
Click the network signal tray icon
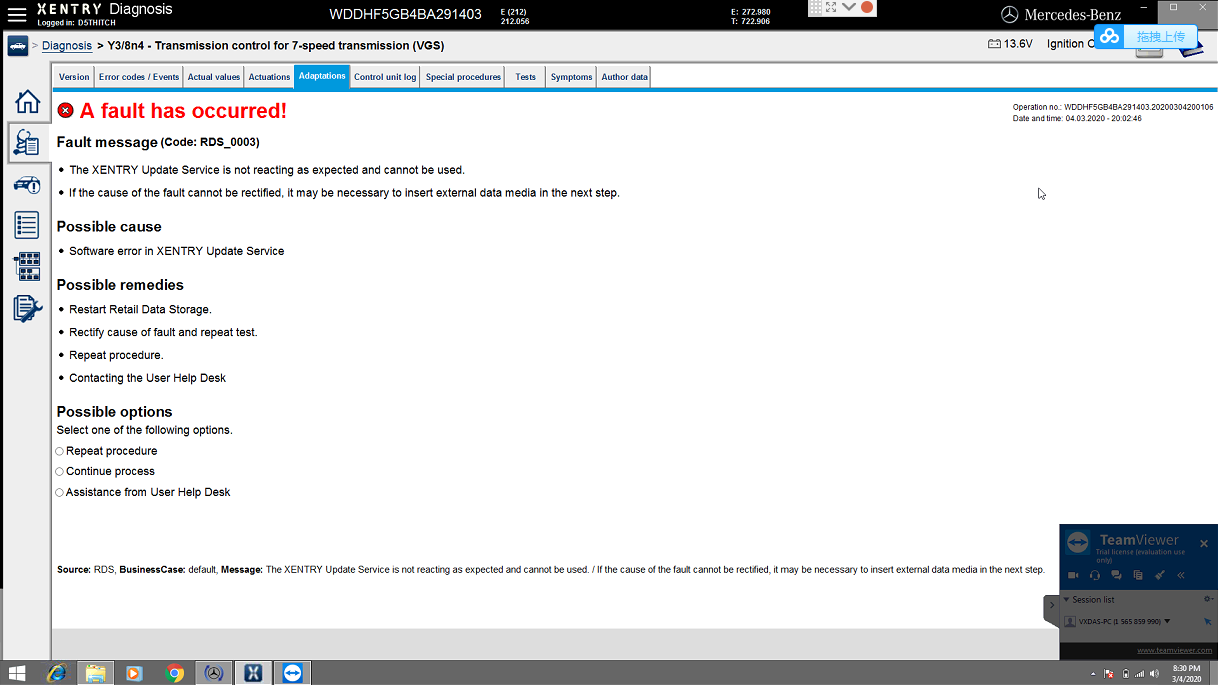1138,674
